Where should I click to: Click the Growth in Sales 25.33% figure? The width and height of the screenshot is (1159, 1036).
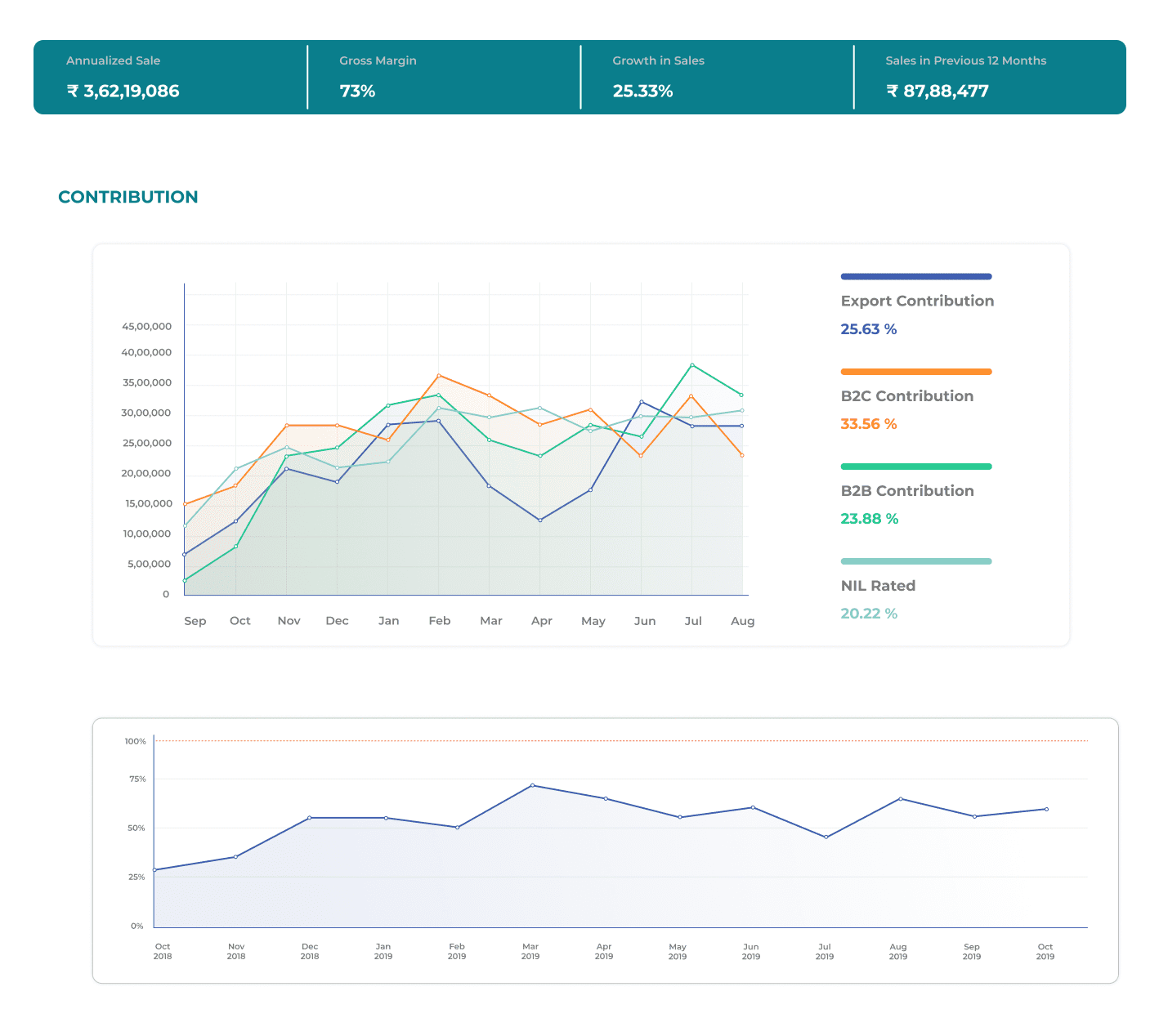click(x=642, y=92)
